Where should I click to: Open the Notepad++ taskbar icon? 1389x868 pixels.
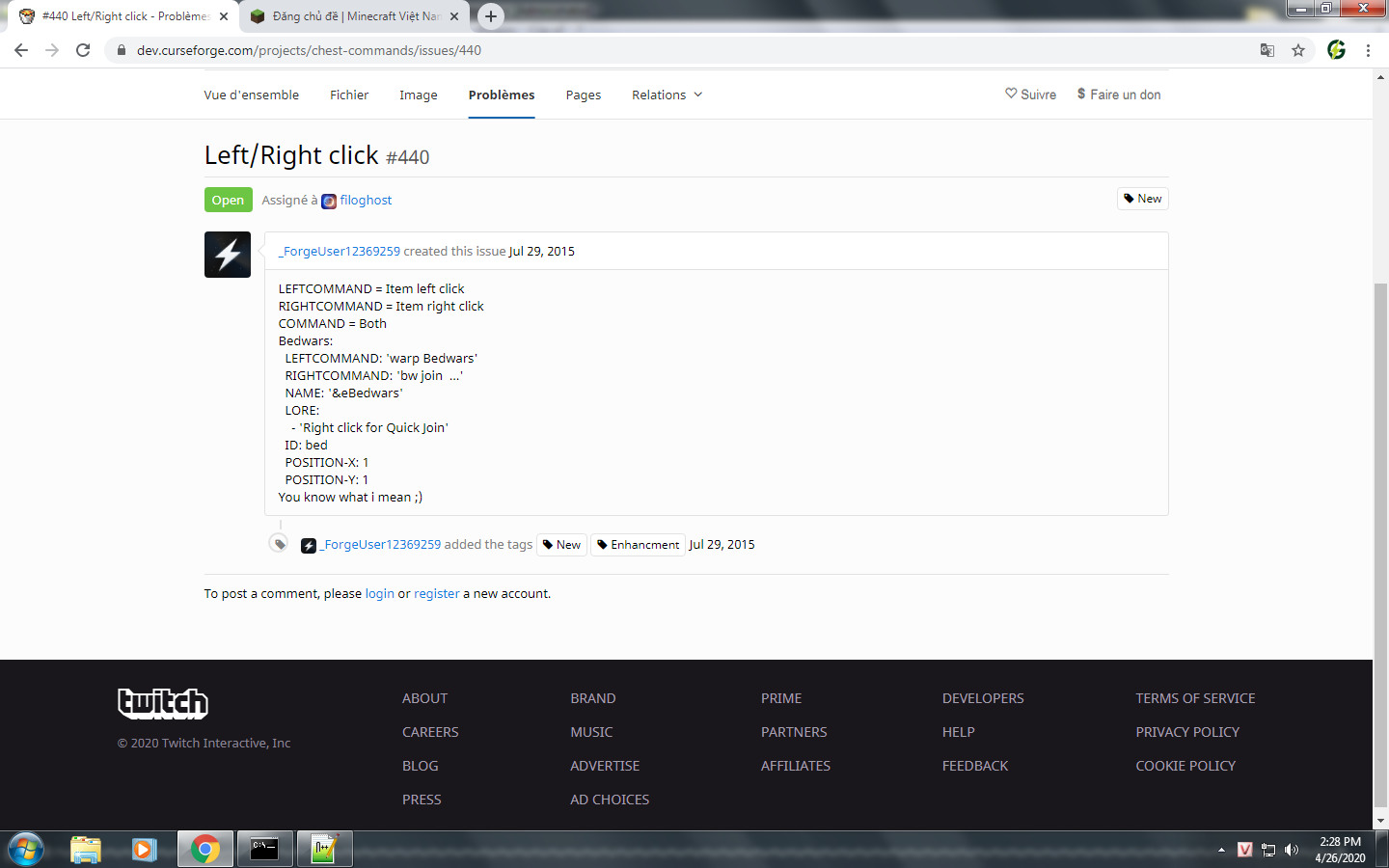click(324, 850)
